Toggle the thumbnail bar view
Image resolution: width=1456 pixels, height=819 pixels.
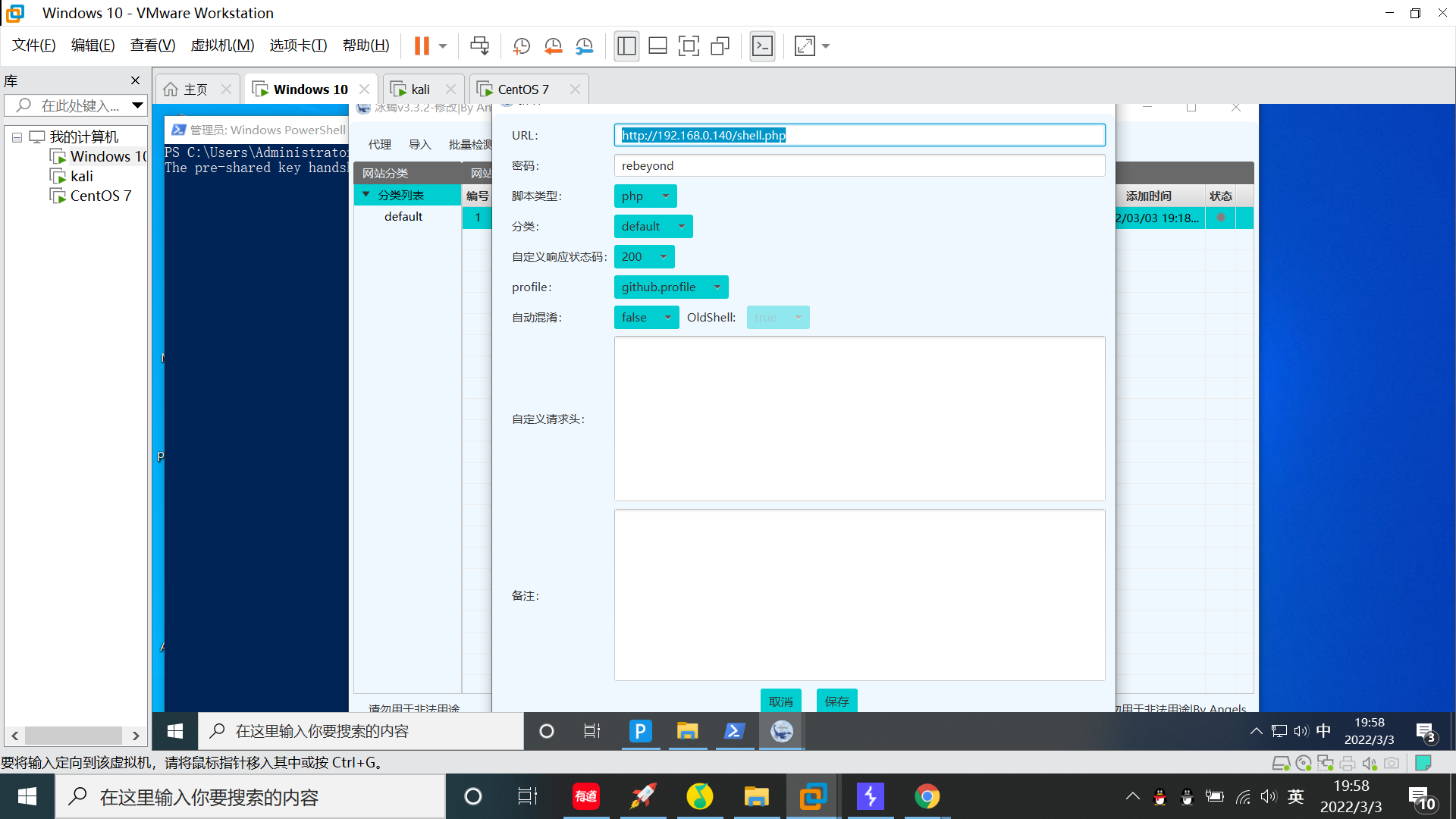pos(657,46)
